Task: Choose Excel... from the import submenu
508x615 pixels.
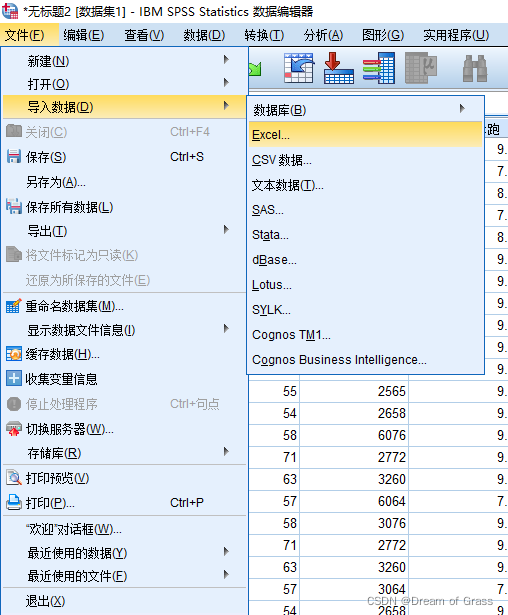Action: (365, 135)
